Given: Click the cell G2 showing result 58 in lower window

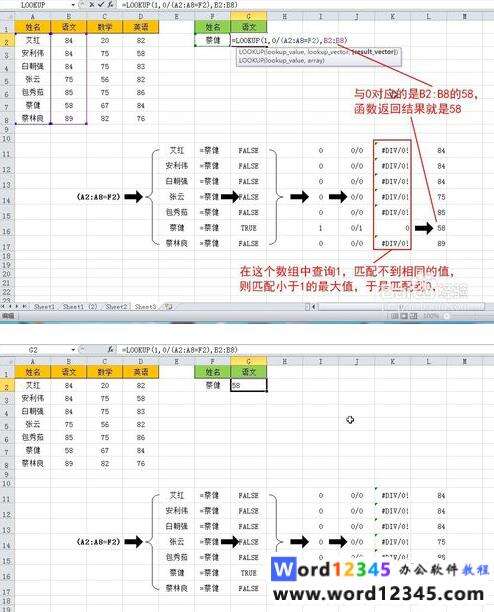Looking at the screenshot, I should [249, 385].
